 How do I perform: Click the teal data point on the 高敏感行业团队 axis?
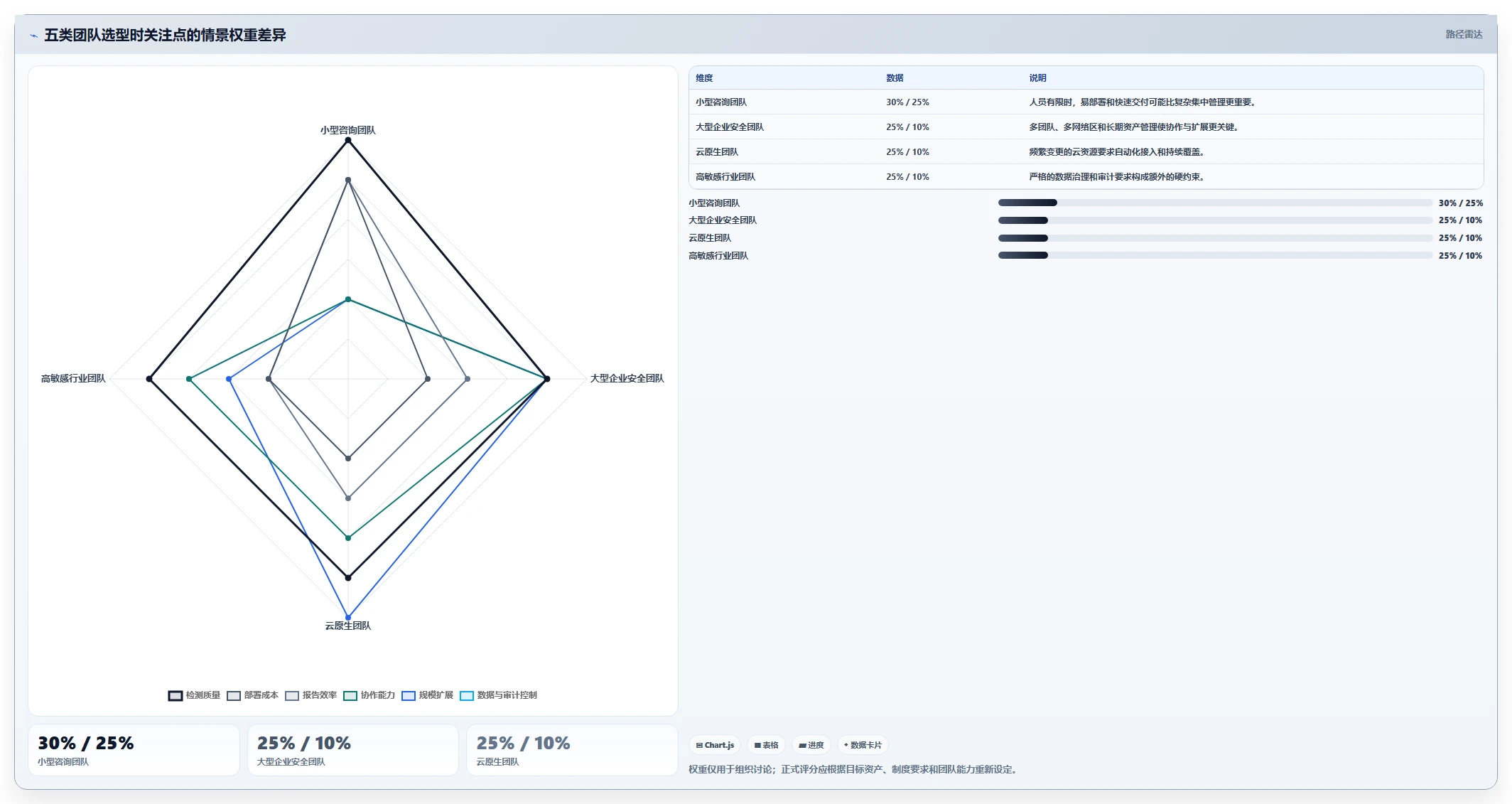[189, 379]
